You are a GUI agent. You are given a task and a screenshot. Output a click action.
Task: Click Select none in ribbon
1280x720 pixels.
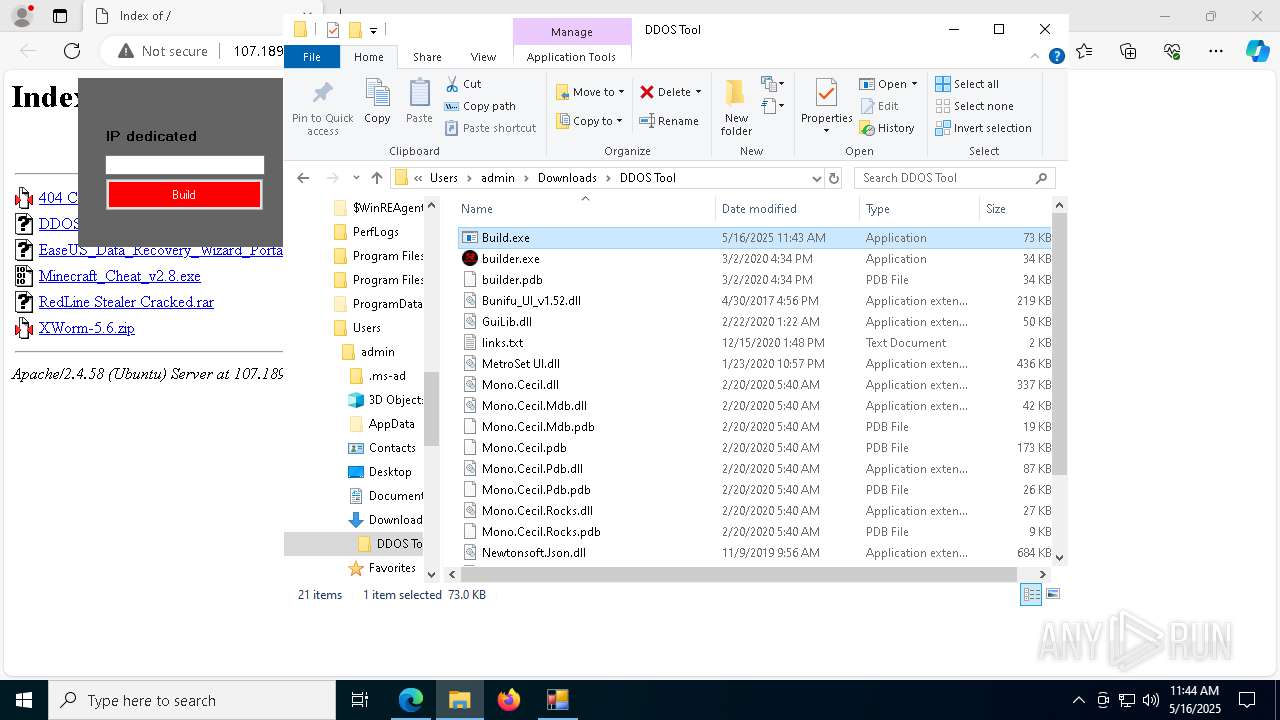tap(974, 106)
